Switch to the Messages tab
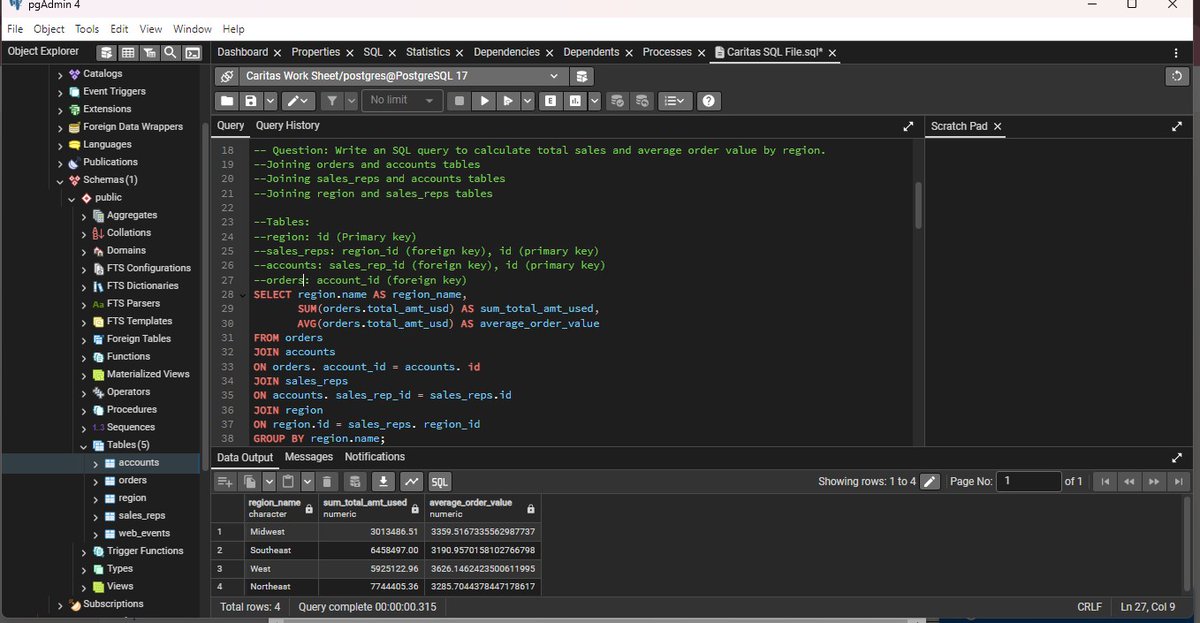 pyautogui.click(x=308, y=457)
